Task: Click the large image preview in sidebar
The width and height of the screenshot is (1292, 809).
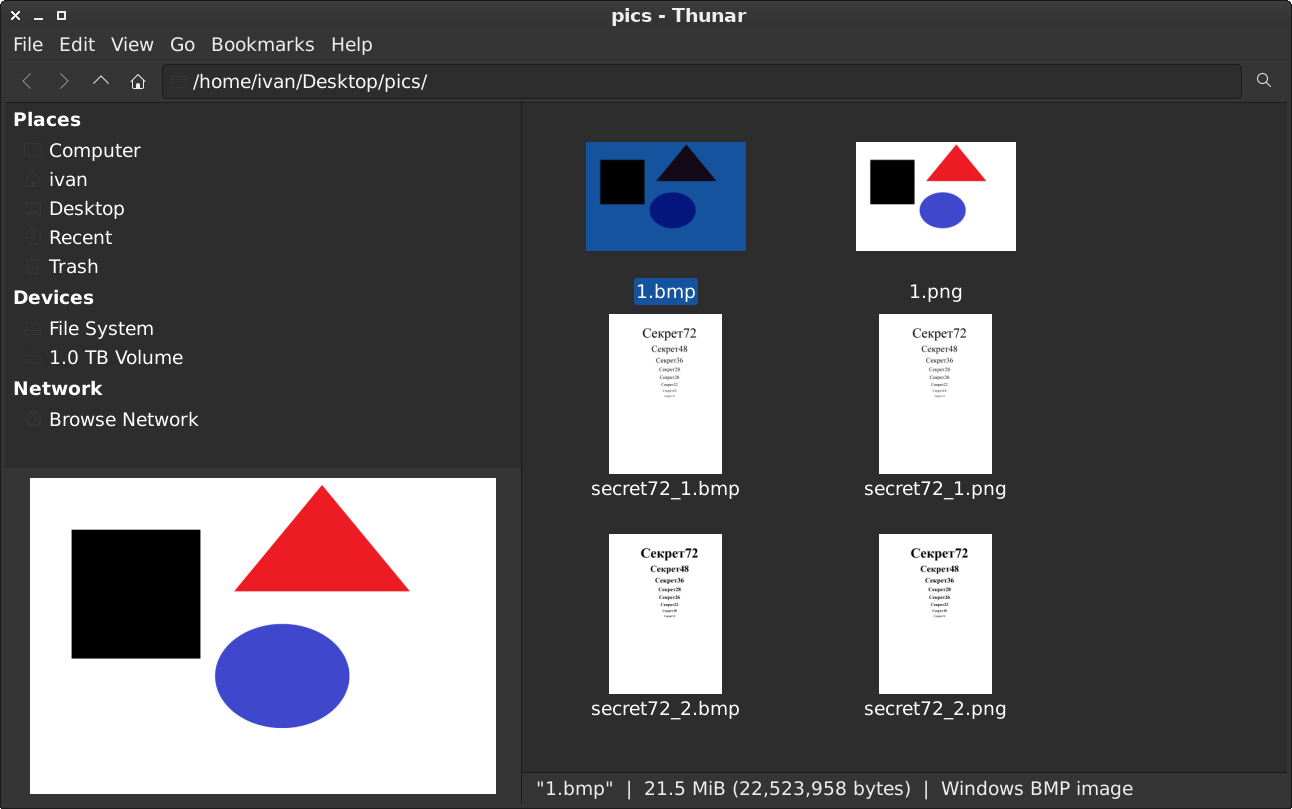Action: [263, 636]
